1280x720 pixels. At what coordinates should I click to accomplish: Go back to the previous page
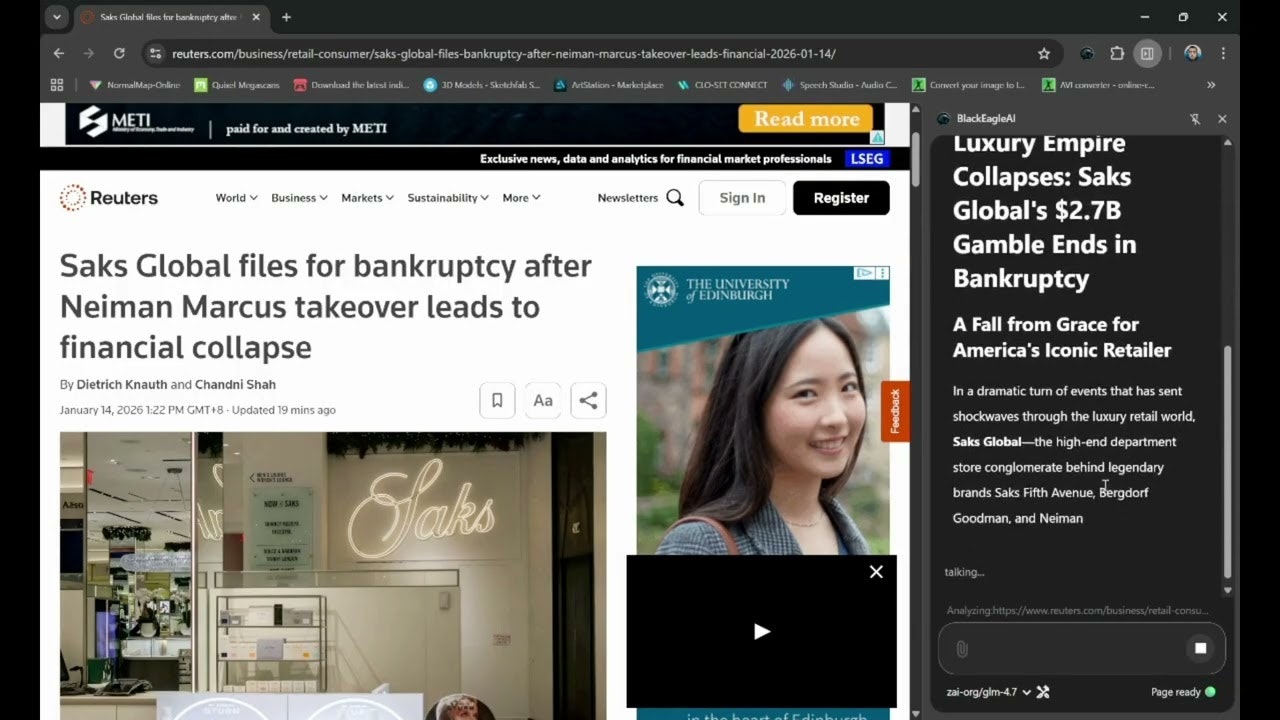(x=58, y=53)
